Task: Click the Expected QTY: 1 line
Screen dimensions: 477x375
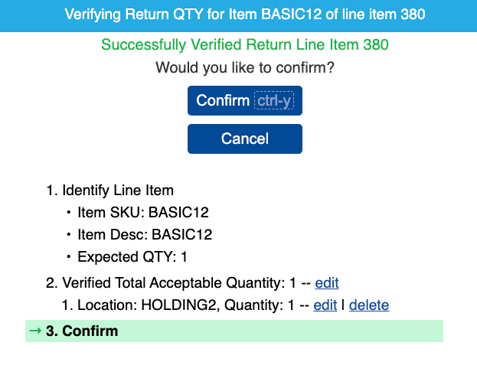Action: [132, 257]
